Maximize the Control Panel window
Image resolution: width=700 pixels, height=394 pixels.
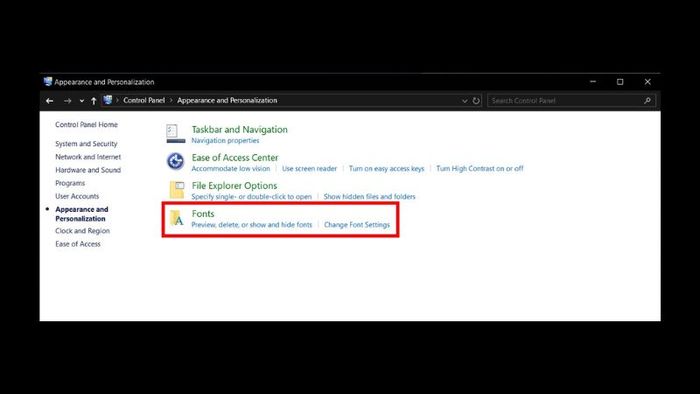[620, 82]
